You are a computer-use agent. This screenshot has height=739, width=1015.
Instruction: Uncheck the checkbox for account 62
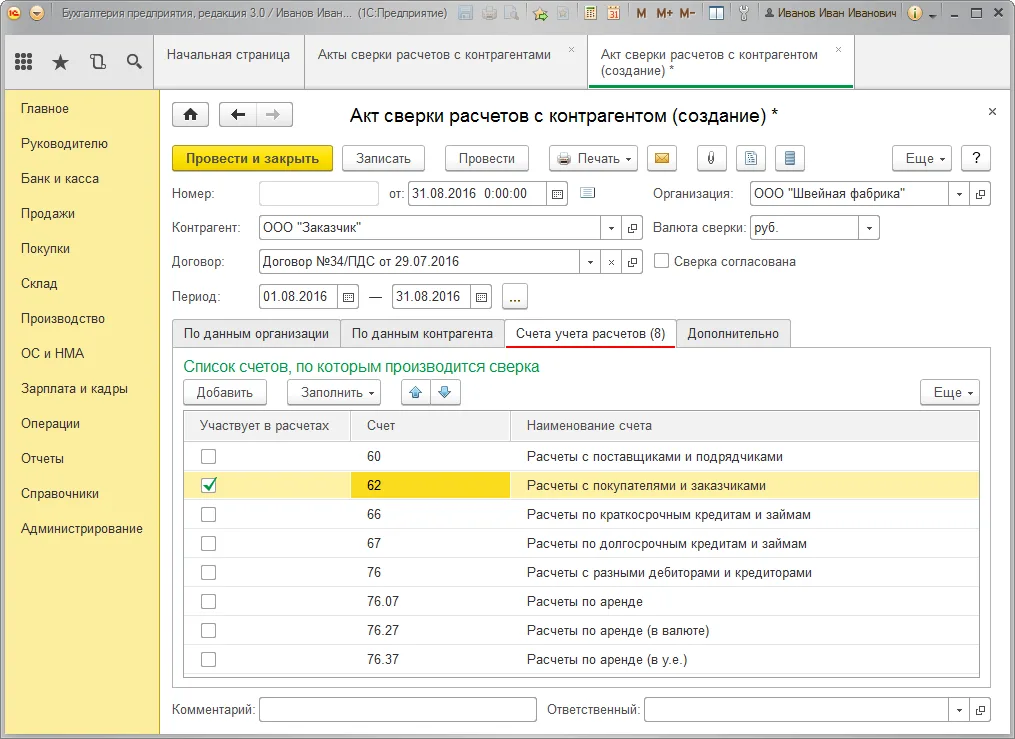[209, 486]
